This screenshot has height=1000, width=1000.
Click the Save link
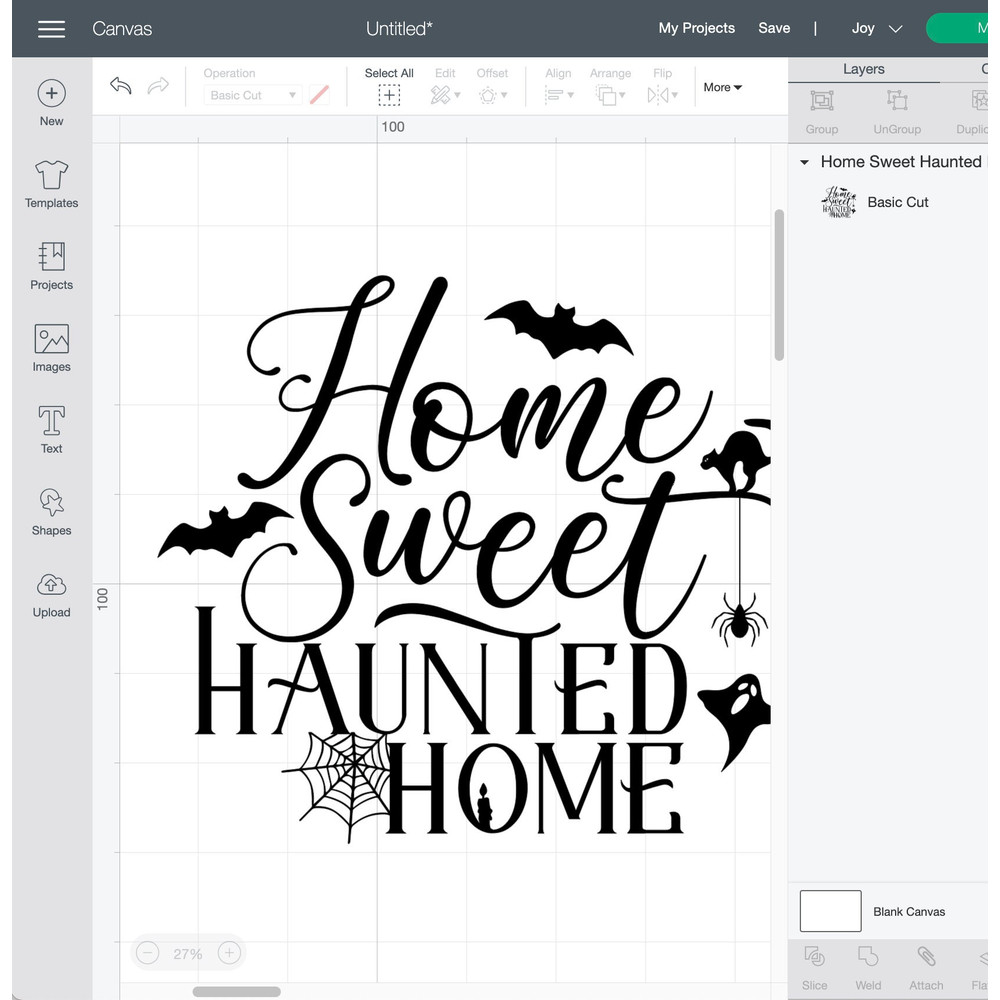coord(774,28)
